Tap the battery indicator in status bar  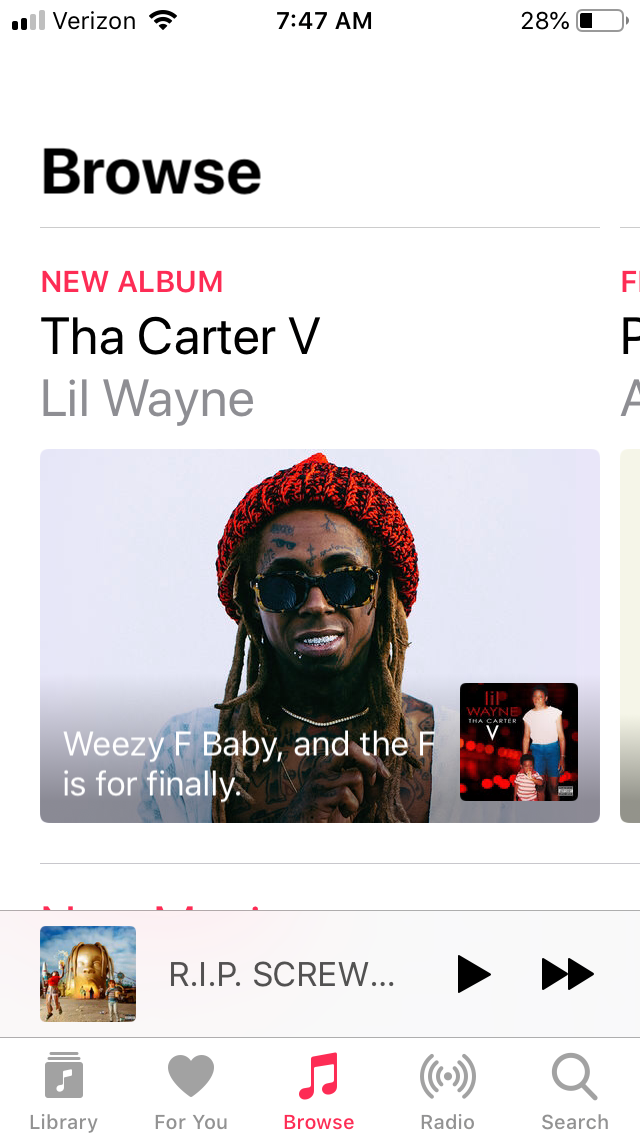point(602,21)
